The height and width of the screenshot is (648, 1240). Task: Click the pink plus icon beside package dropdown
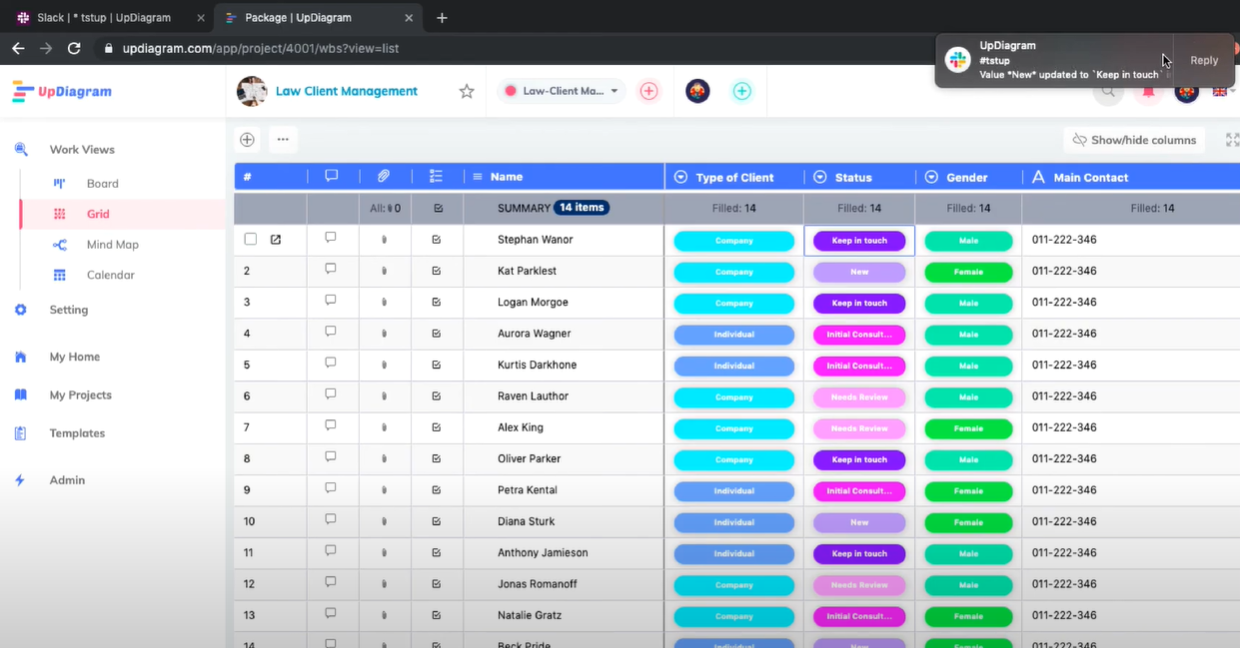tap(649, 91)
